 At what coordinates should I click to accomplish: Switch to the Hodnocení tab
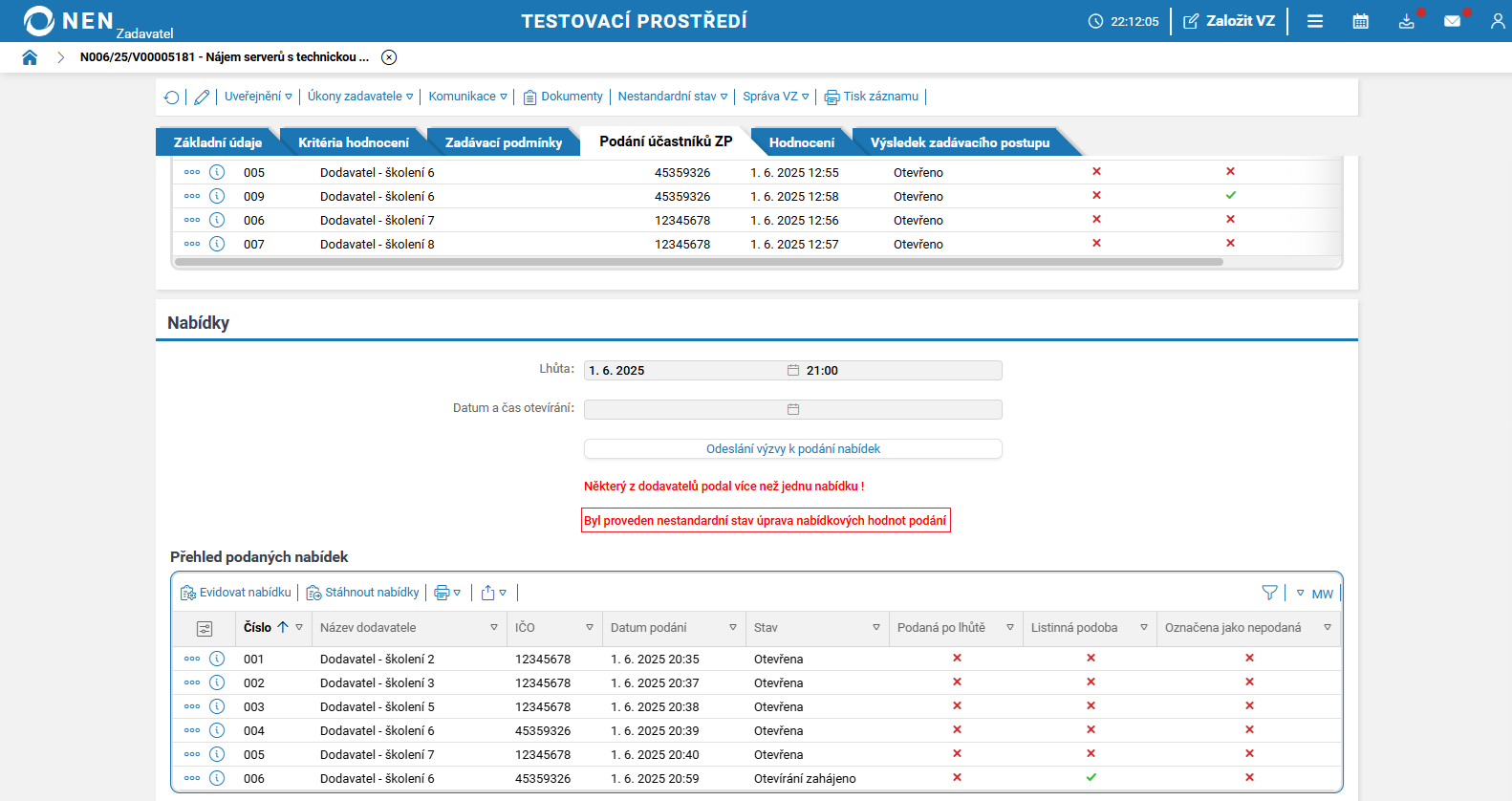coord(801,142)
